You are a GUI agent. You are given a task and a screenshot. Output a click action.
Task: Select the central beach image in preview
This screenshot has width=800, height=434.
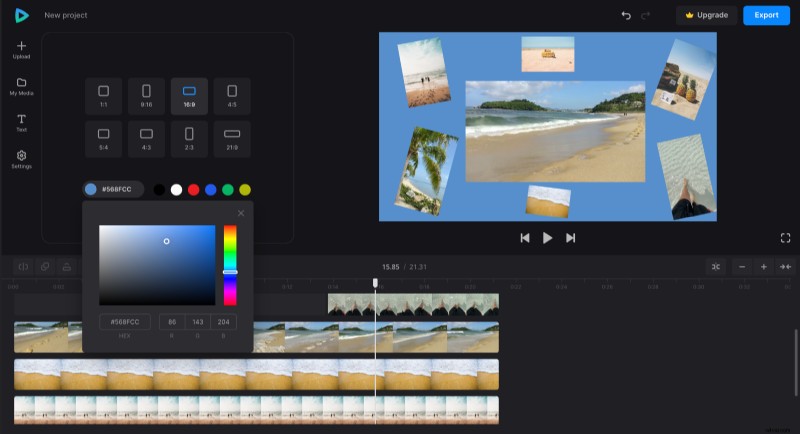[x=555, y=131]
